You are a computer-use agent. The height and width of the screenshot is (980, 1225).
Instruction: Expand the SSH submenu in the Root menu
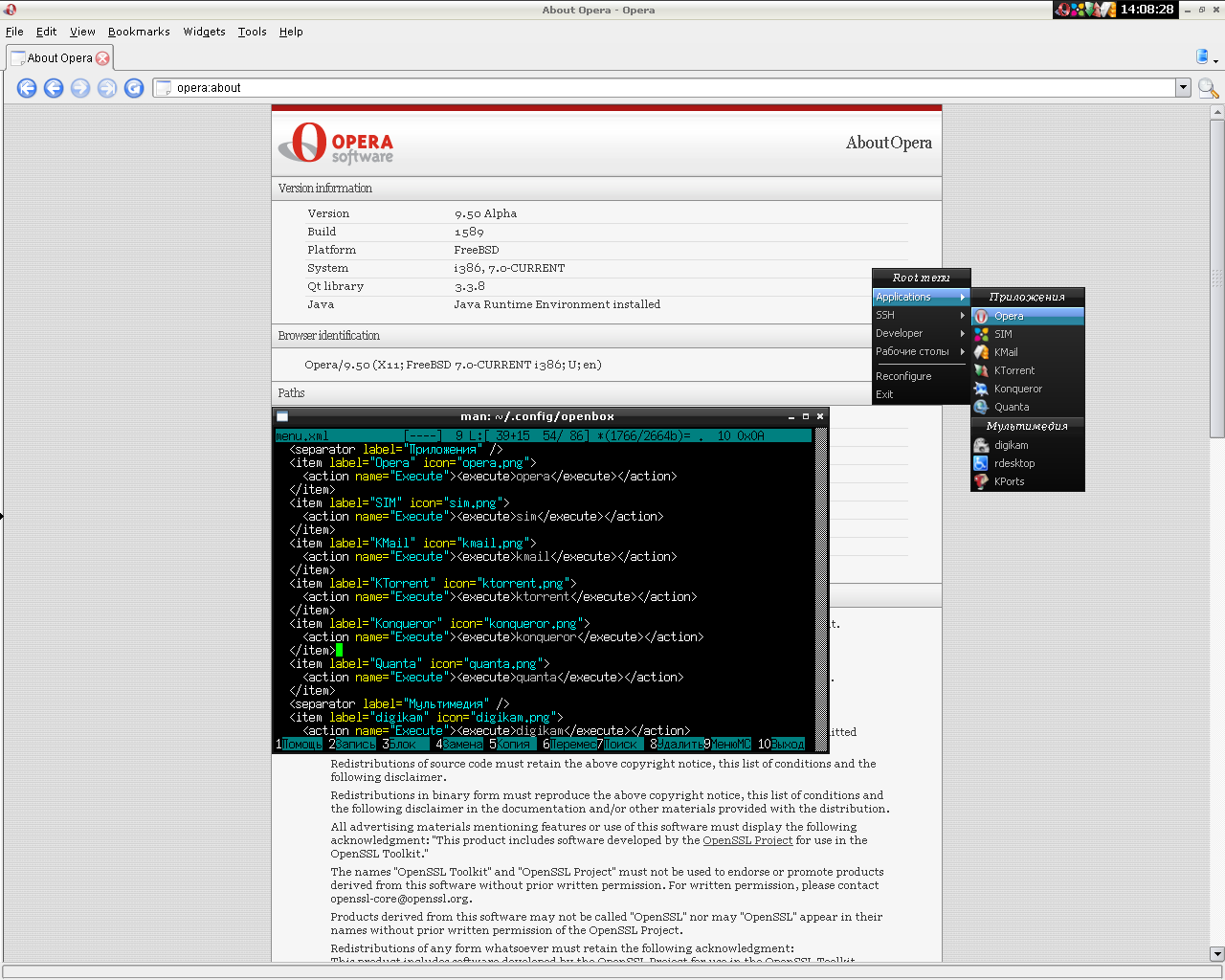pos(921,316)
